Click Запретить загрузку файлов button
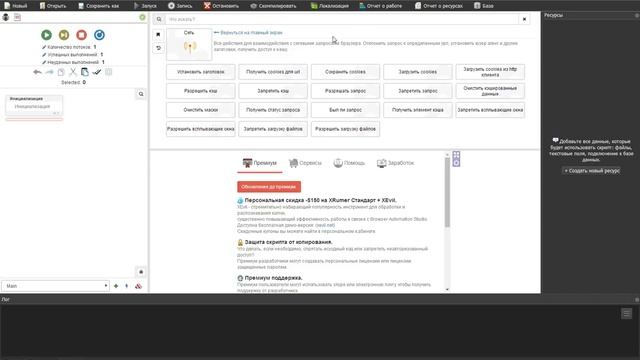This screenshot has height=360, width=640. coord(273,129)
